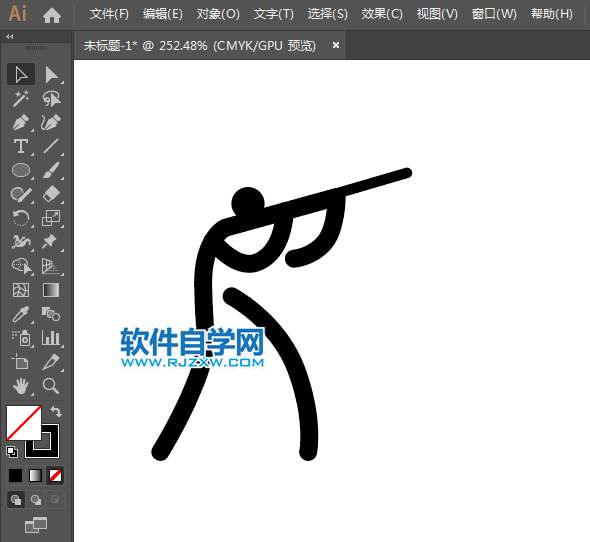This screenshot has width=590, height=542.
Task: Open the 视图(V) menu
Action: point(437,14)
